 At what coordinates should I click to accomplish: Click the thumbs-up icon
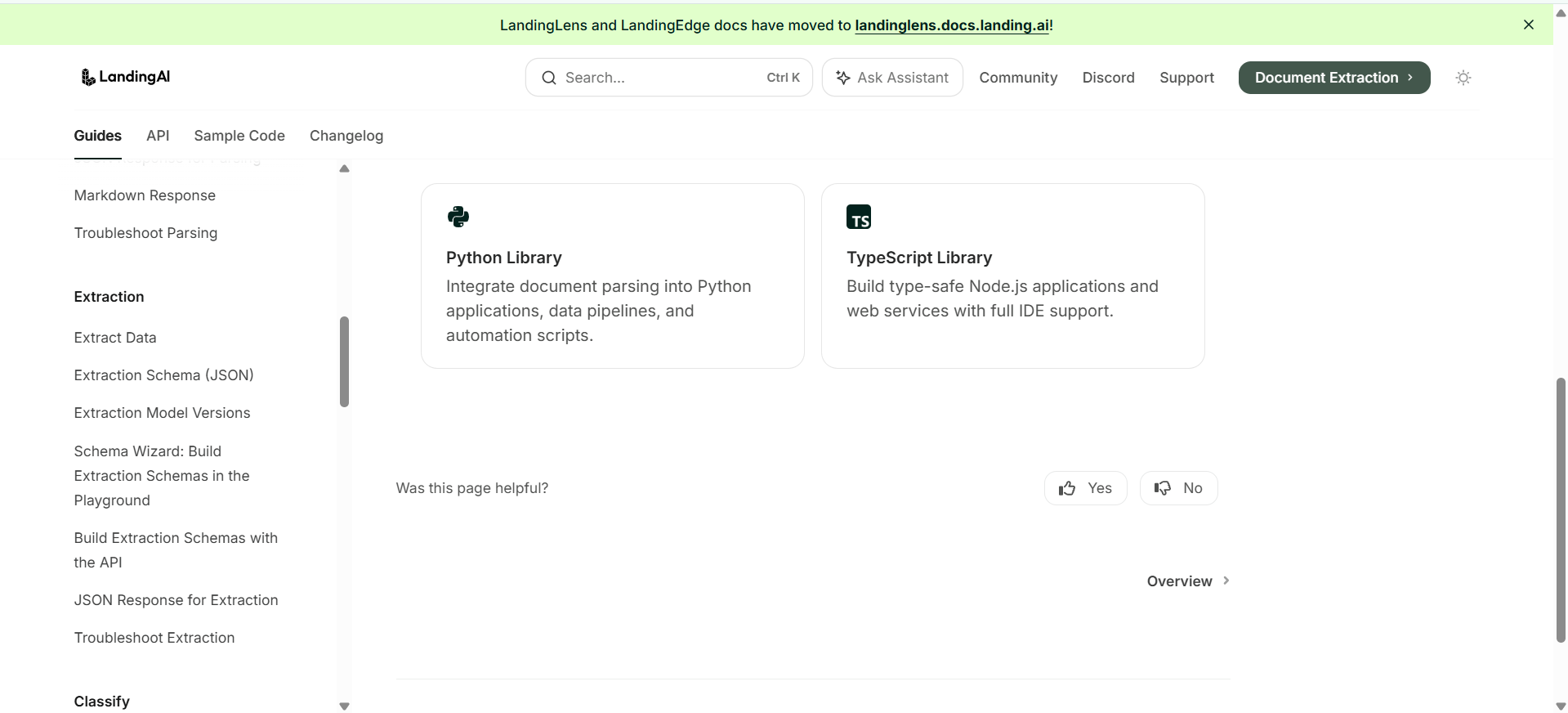1067,488
